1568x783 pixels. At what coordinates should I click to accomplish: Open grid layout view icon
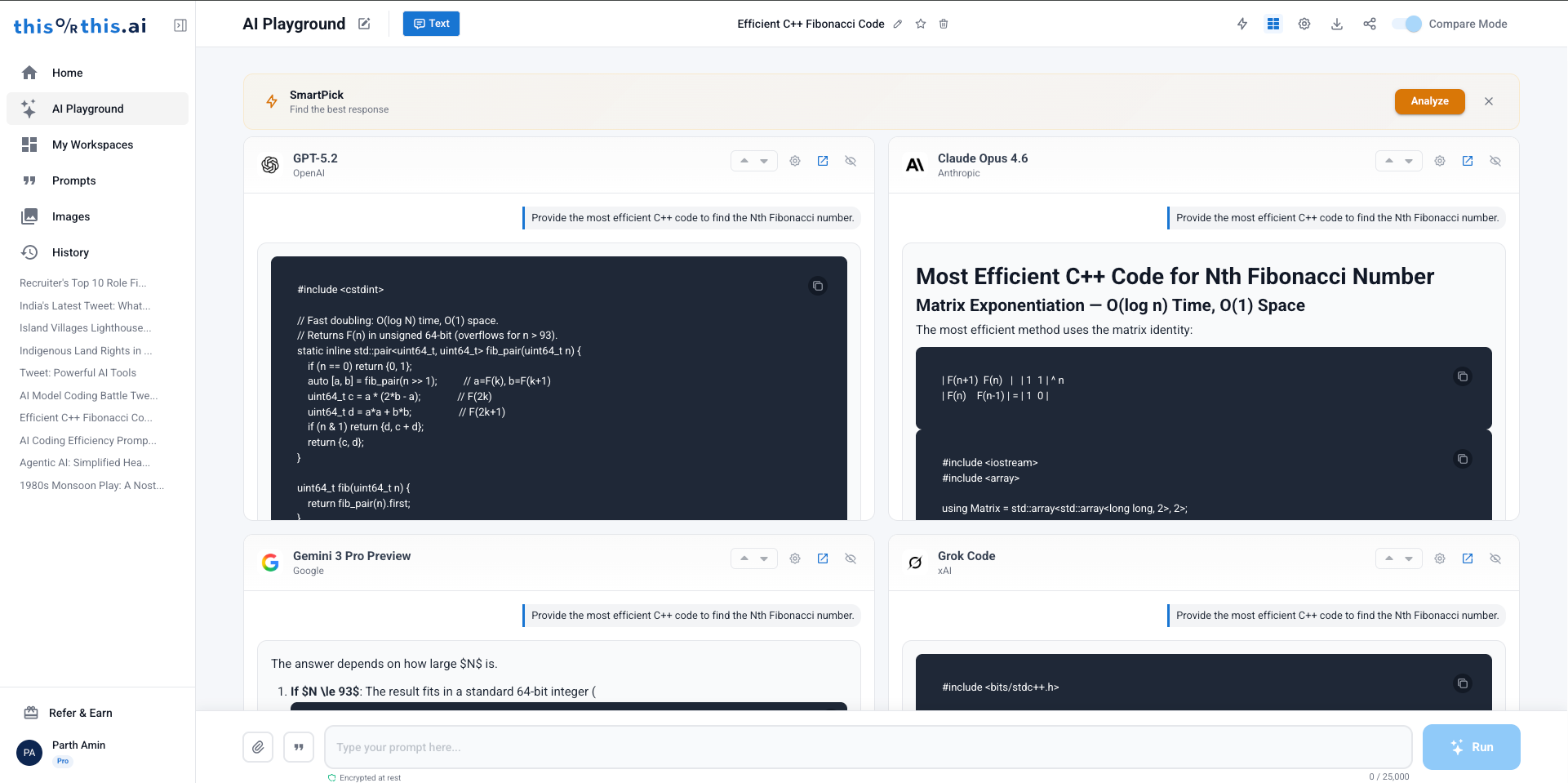pos(1273,24)
